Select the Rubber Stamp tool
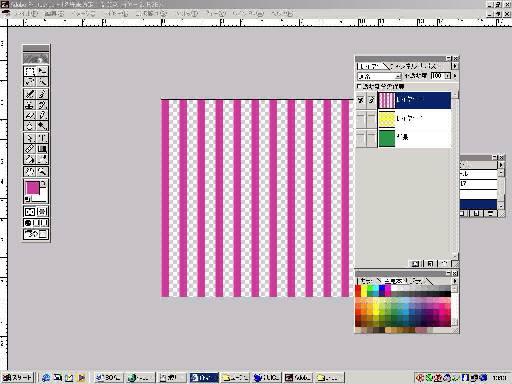The width and height of the screenshot is (512, 384). click(x=30, y=105)
